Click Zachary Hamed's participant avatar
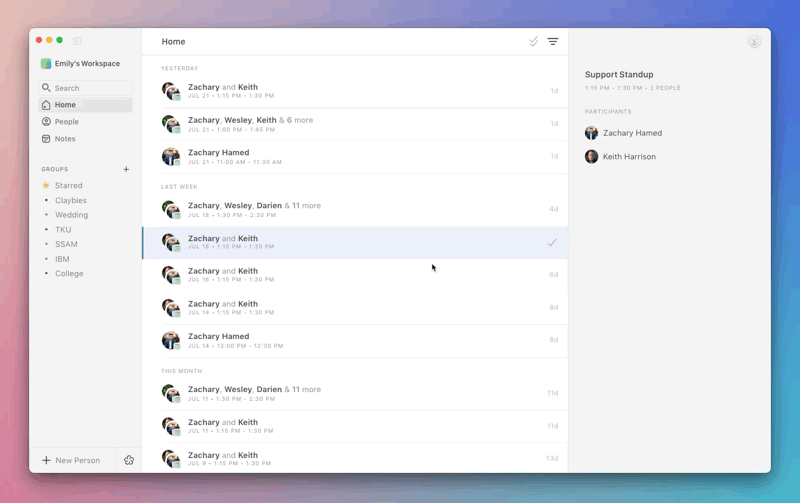Image resolution: width=800 pixels, height=503 pixels. (591, 133)
